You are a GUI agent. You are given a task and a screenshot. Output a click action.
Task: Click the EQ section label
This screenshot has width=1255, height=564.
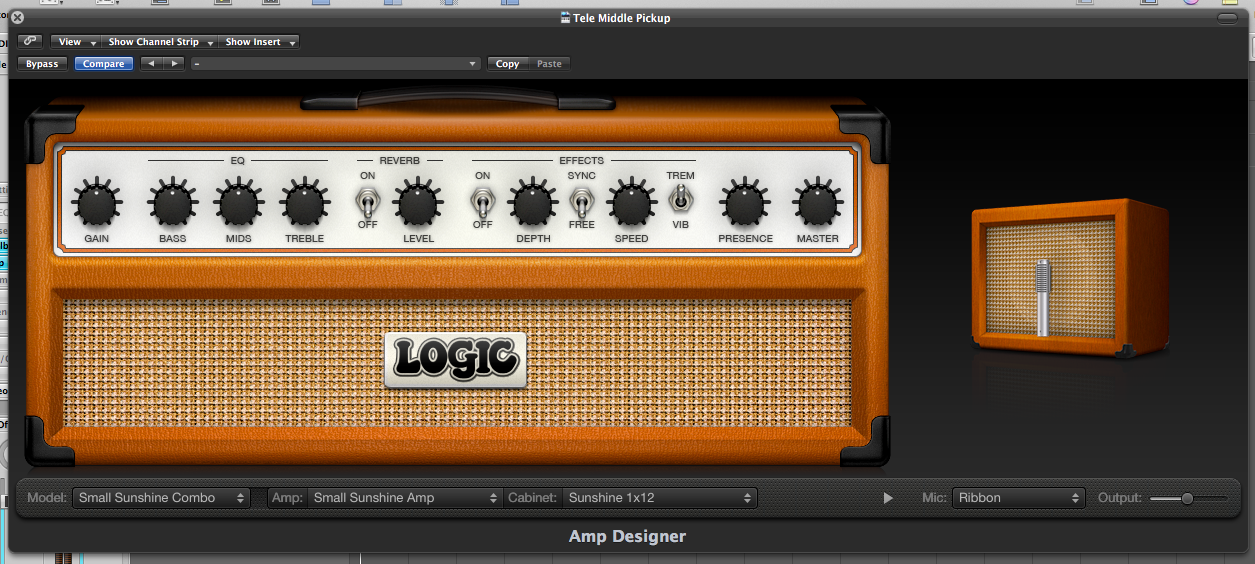click(x=237, y=160)
